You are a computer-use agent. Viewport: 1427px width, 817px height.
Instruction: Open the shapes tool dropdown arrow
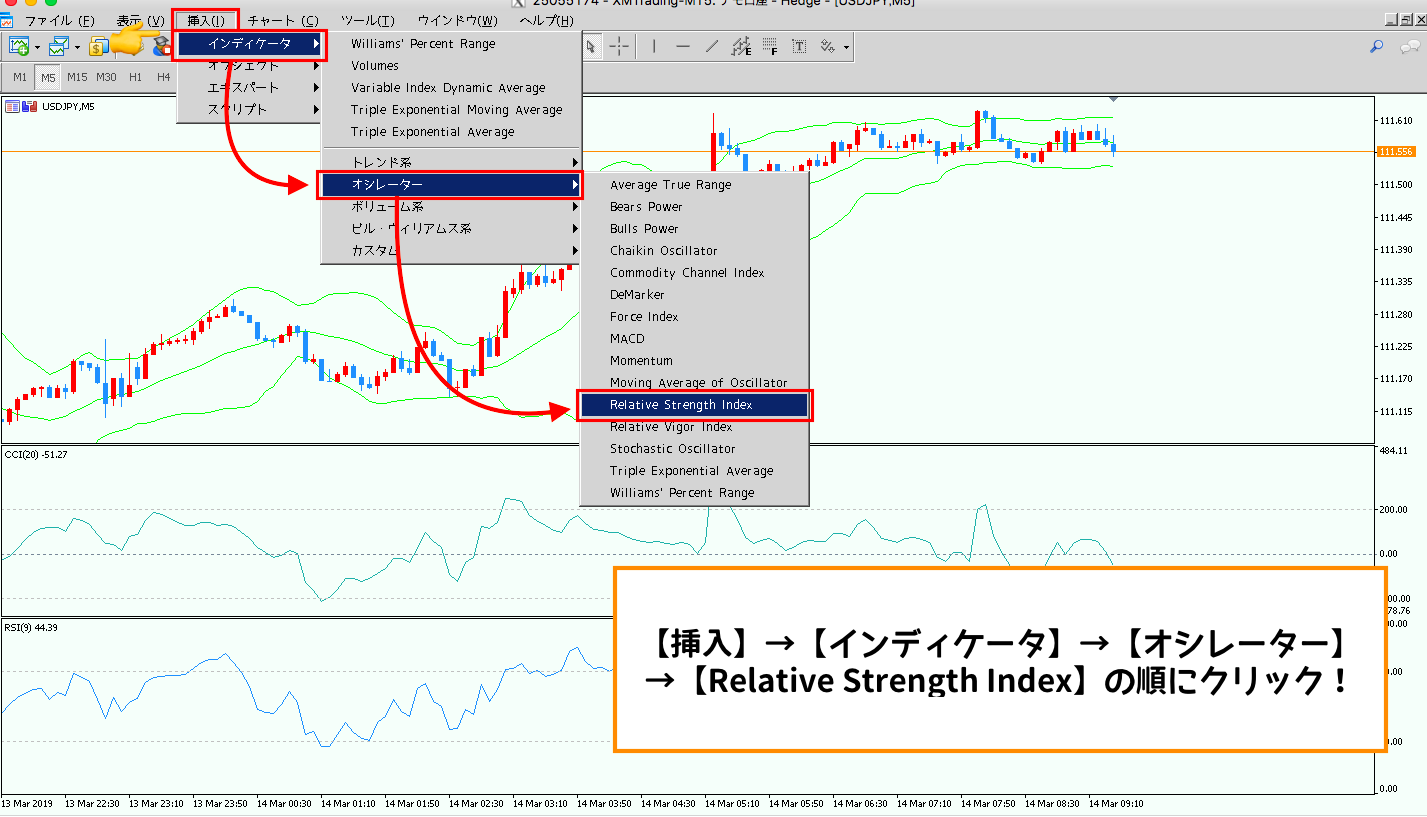coord(847,47)
